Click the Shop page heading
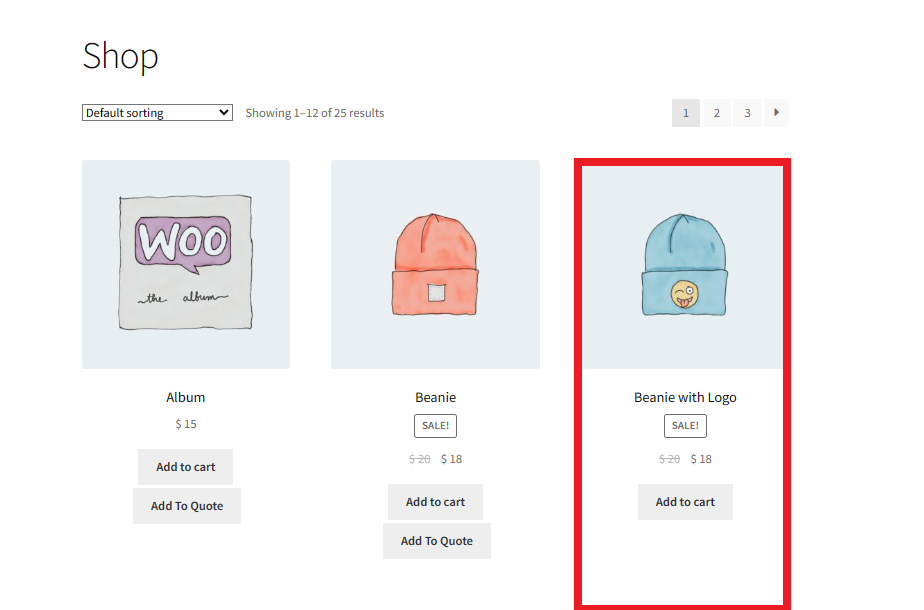Image resolution: width=924 pixels, height=610 pixels. (120, 57)
